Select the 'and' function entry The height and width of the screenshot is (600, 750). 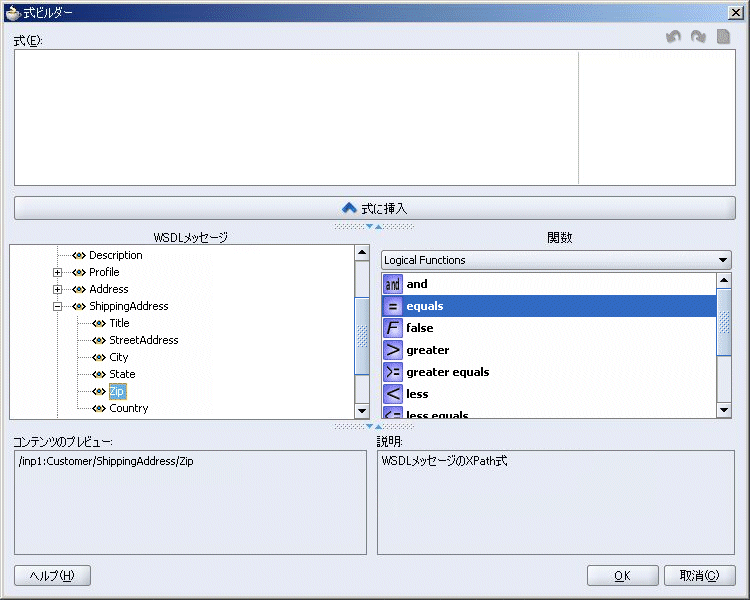pos(549,284)
